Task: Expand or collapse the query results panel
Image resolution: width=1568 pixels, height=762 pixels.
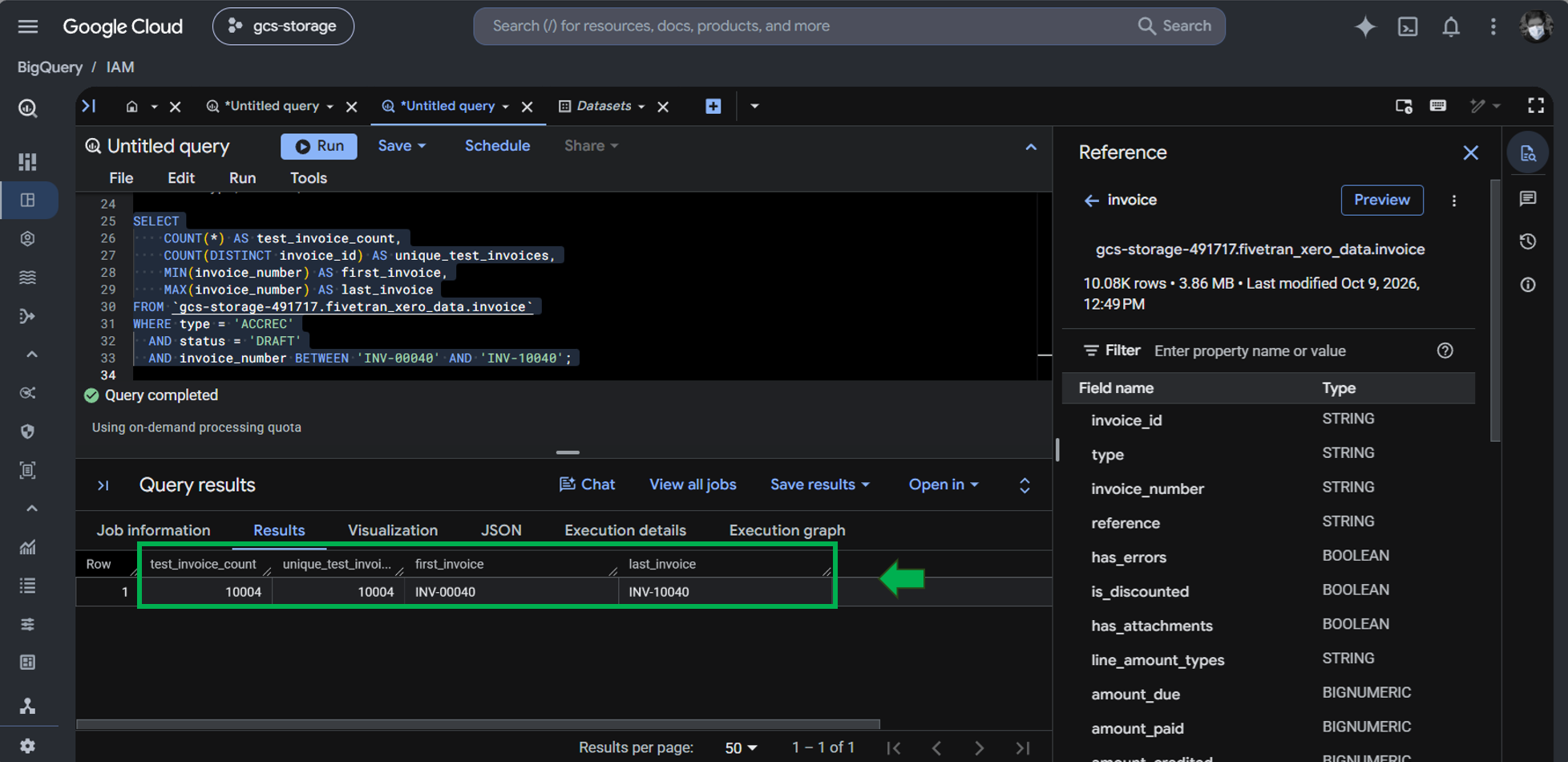Action: pos(1024,485)
